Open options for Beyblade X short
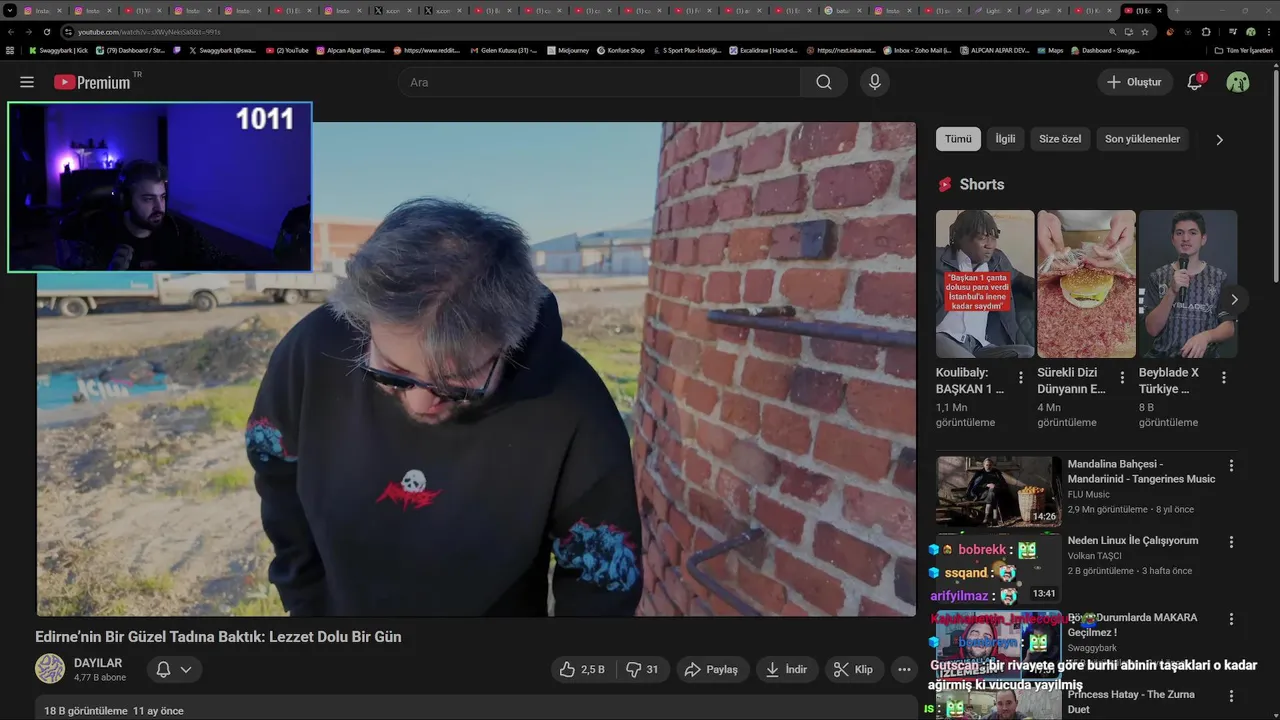 pos(1224,378)
